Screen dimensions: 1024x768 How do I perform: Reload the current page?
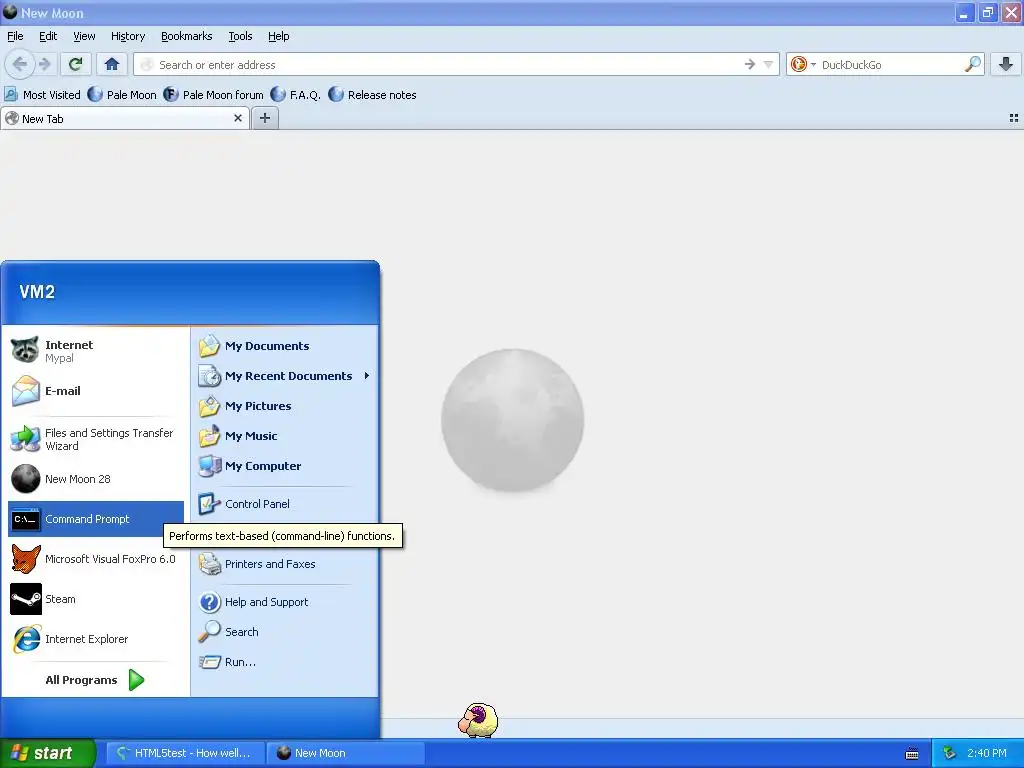[75, 64]
